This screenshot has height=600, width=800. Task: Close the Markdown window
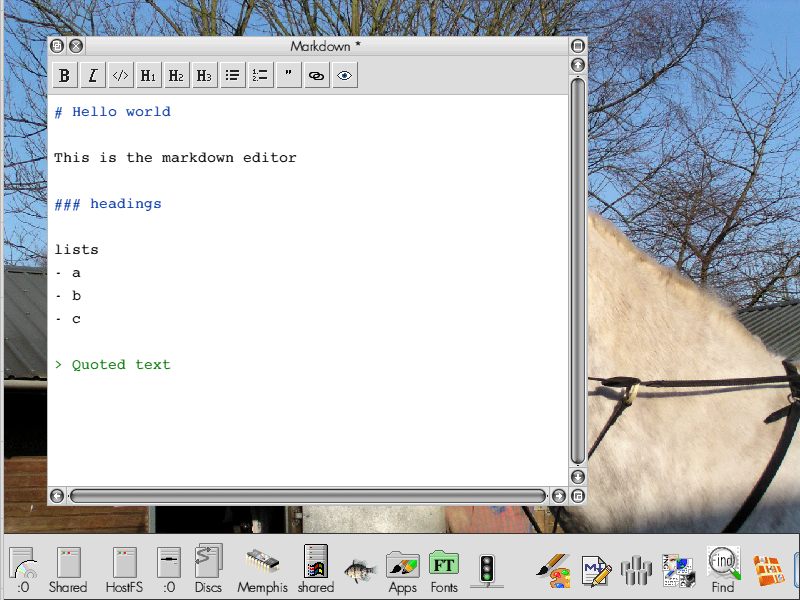[x=76, y=46]
